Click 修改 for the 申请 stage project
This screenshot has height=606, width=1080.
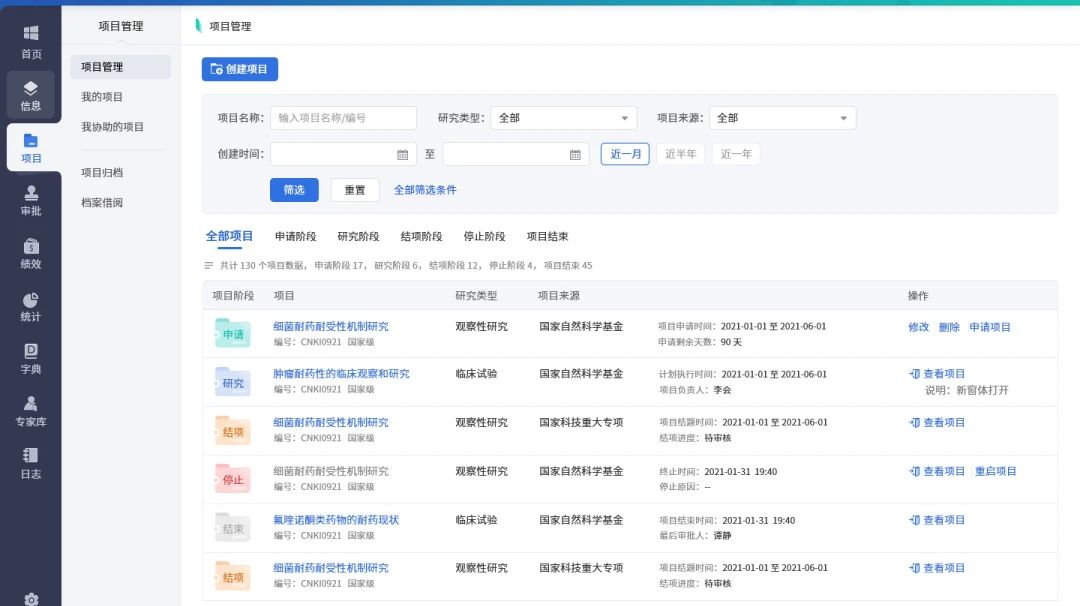(x=919, y=327)
